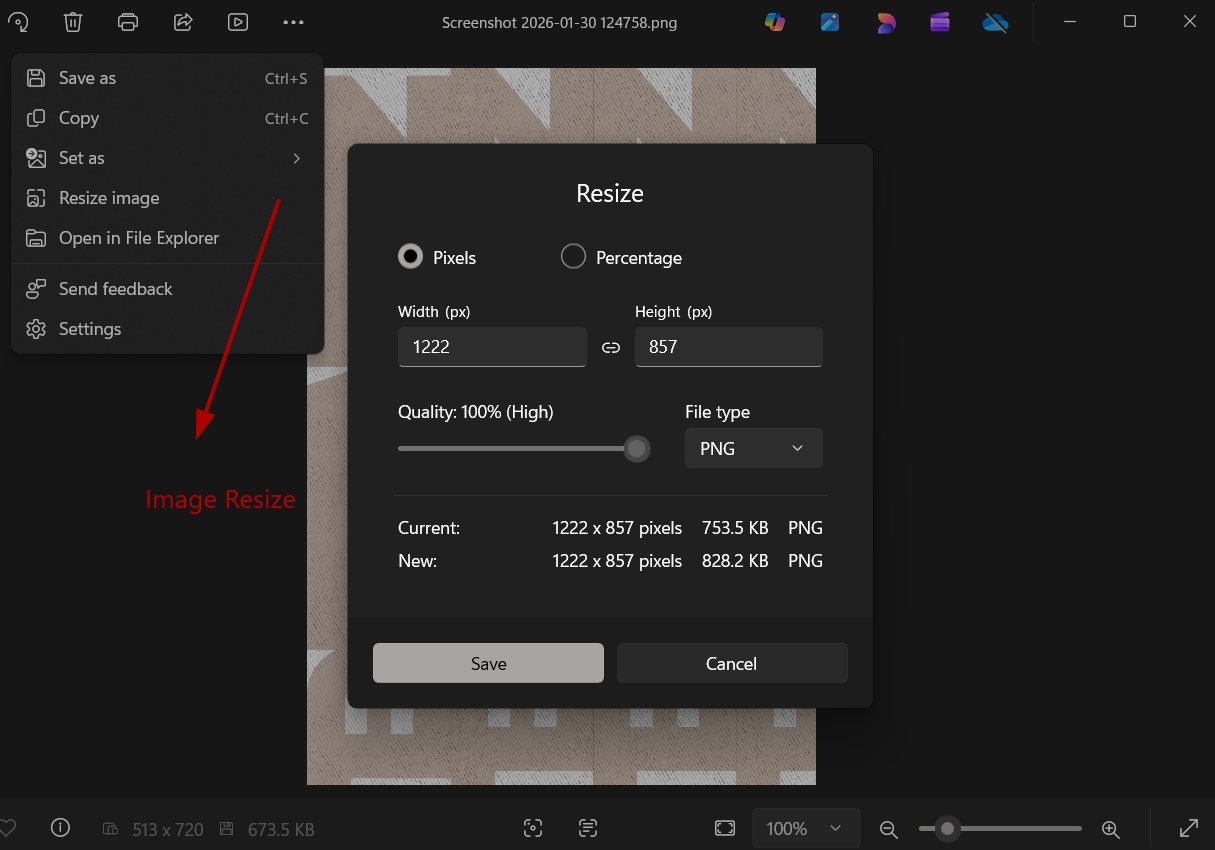Open the File type PNG dropdown
Screen dimensions: 1215x850
pos(754,448)
